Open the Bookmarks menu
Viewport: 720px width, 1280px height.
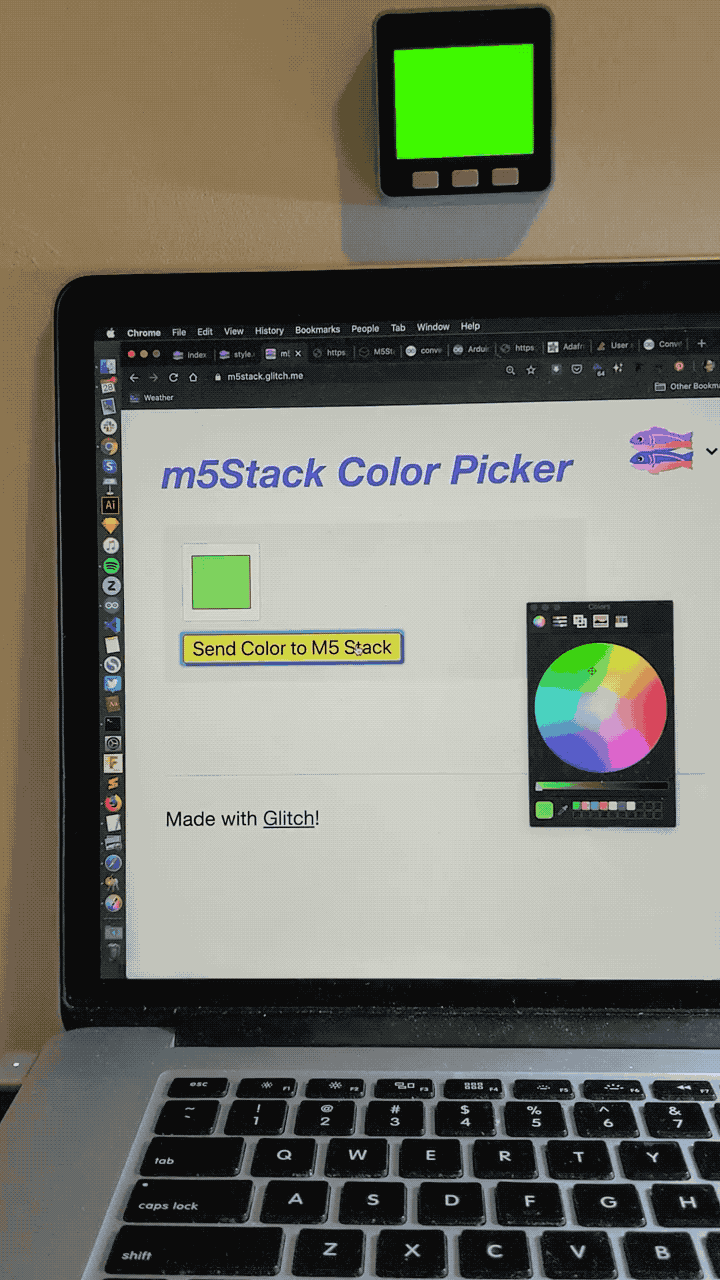coord(318,330)
